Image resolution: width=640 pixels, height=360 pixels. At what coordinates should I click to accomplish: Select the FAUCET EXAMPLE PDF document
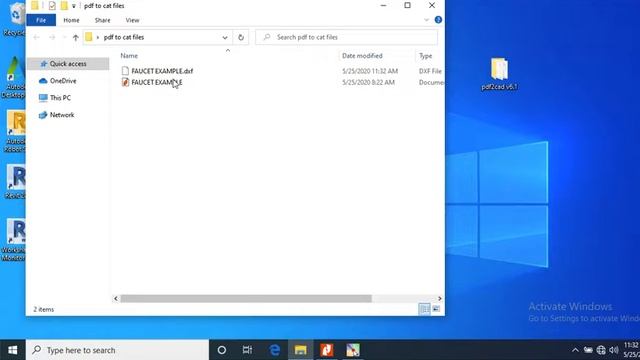[x=157, y=82]
